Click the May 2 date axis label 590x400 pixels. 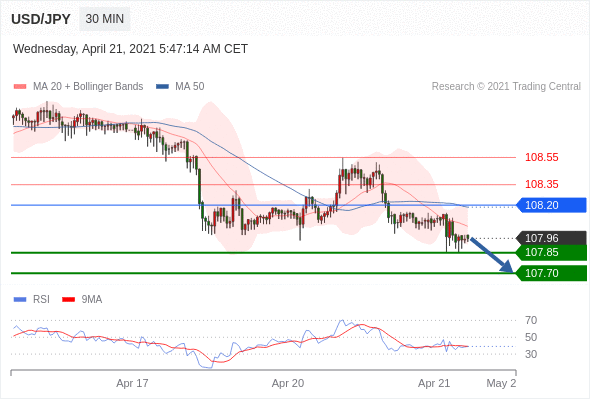click(501, 383)
